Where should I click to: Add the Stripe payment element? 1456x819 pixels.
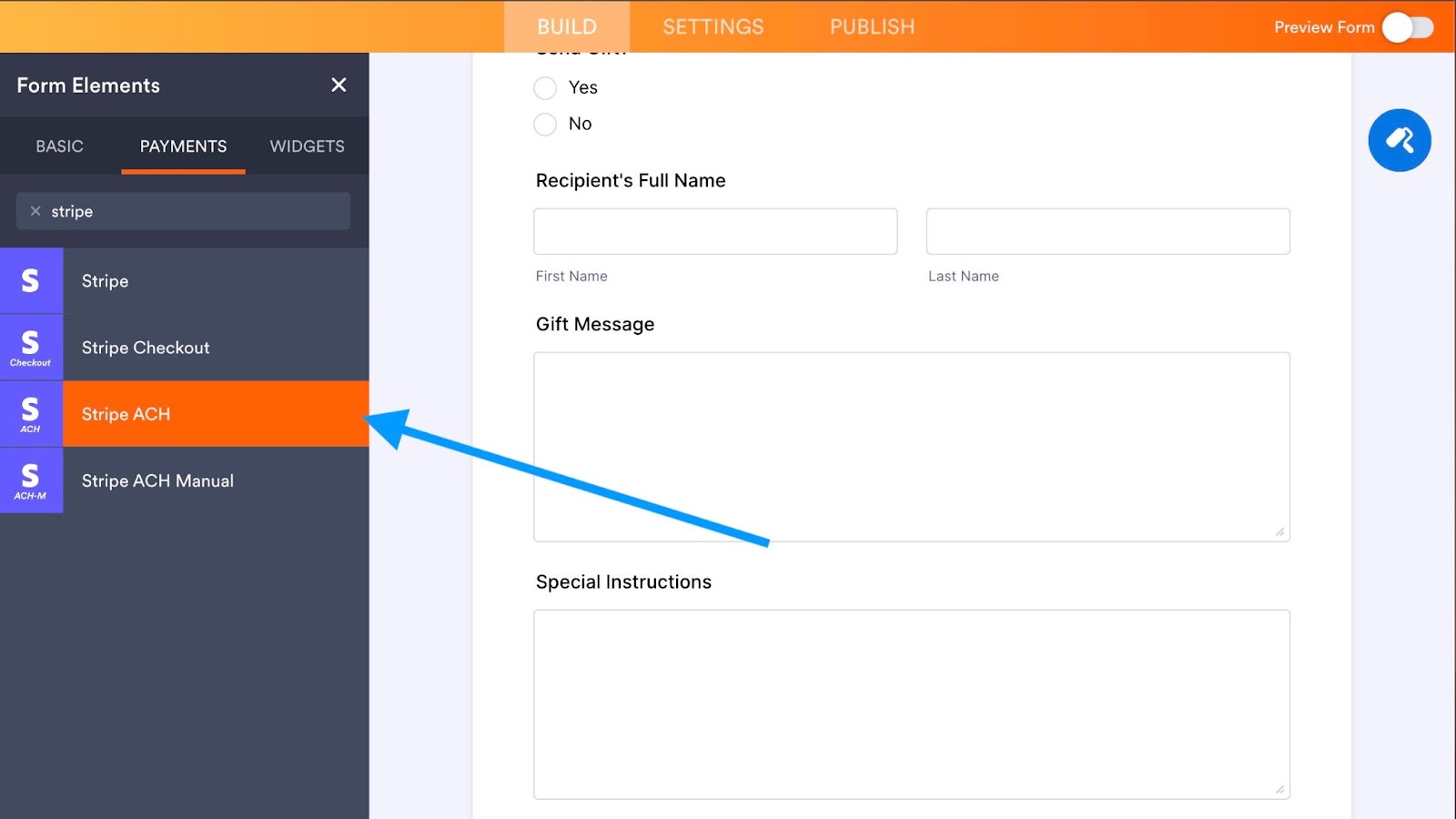click(185, 281)
